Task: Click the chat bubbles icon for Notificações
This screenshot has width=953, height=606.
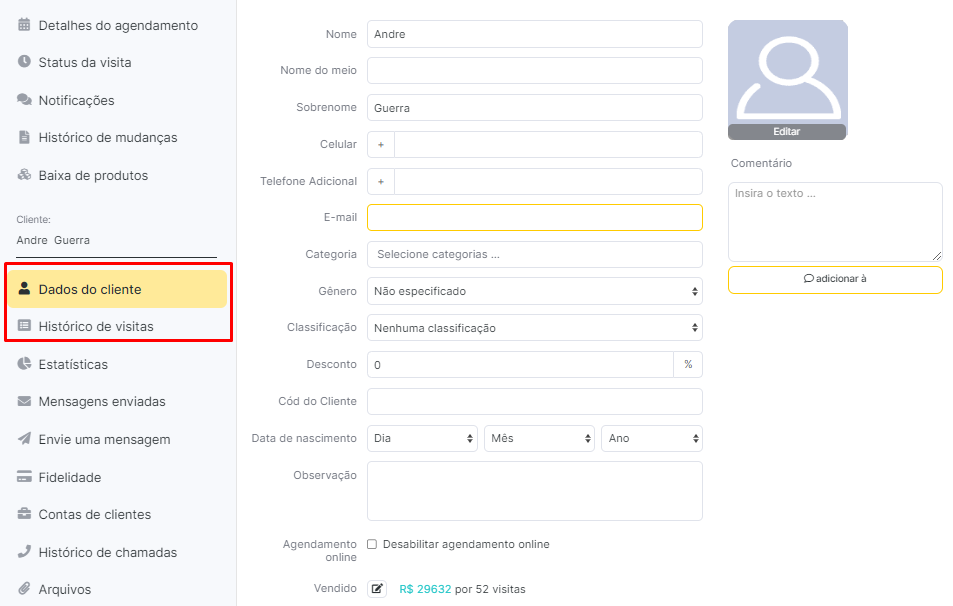Action: pyautogui.click(x=24, y=100)
